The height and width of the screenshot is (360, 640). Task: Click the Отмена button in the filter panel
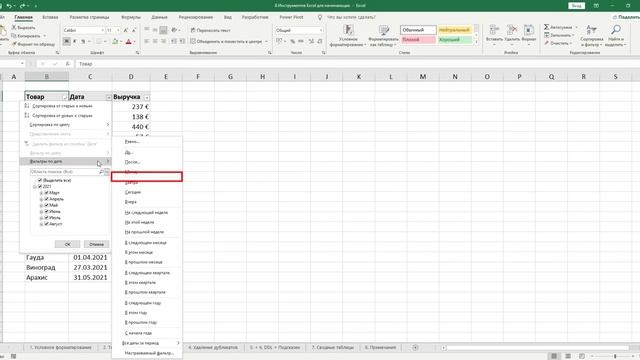[x=96, y=244]
